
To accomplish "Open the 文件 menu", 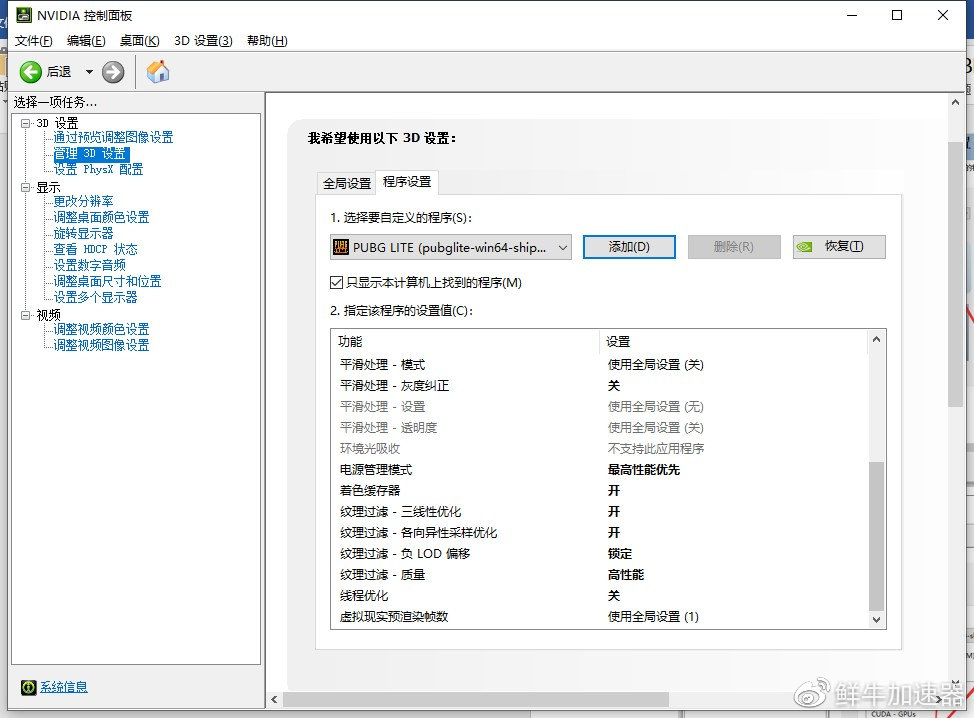I will pos(33,41).
